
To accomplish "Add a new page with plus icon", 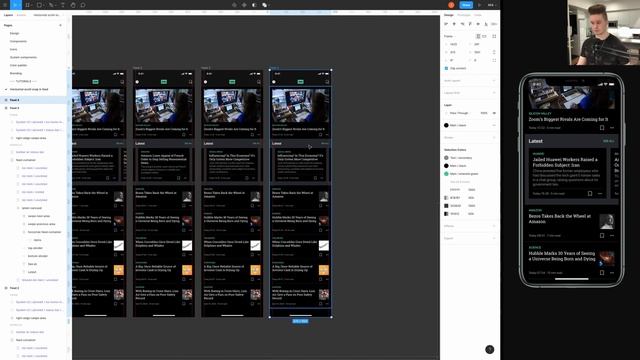I will point(60,25).
